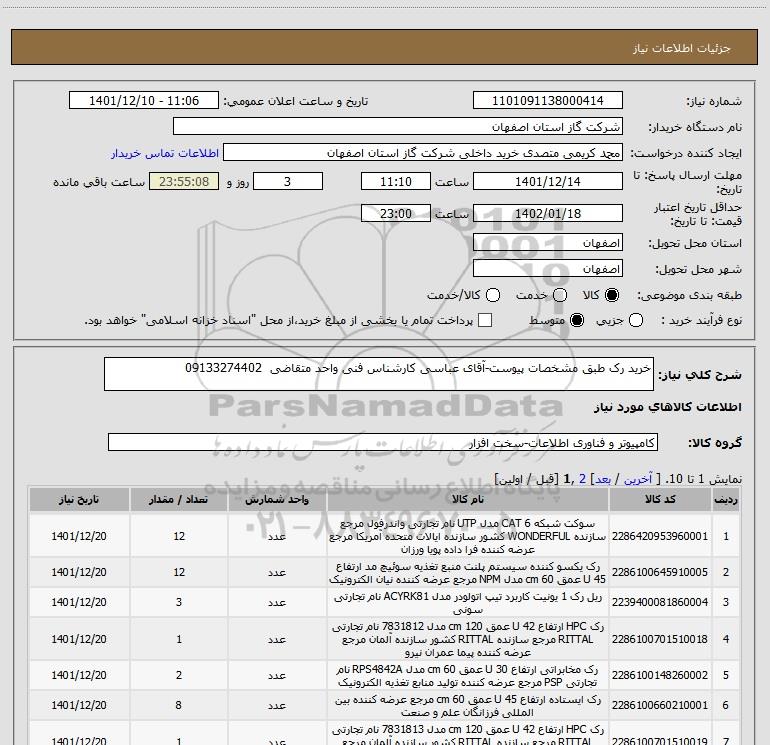Click the quantity 8 in row 6
This screenshot has width=770, height=745.
click(x=179, y=705)
